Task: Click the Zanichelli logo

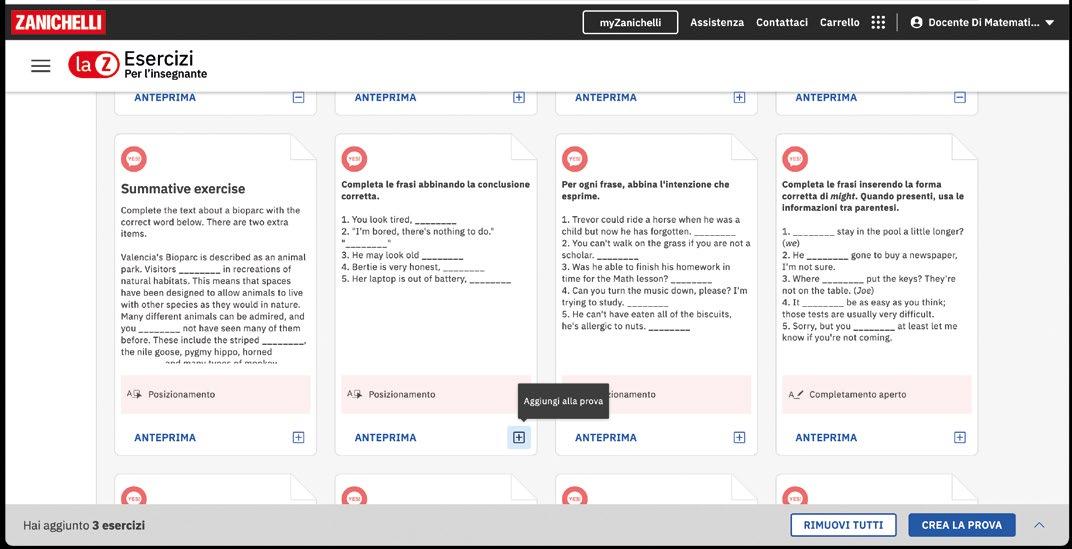Action: [58, 23]
